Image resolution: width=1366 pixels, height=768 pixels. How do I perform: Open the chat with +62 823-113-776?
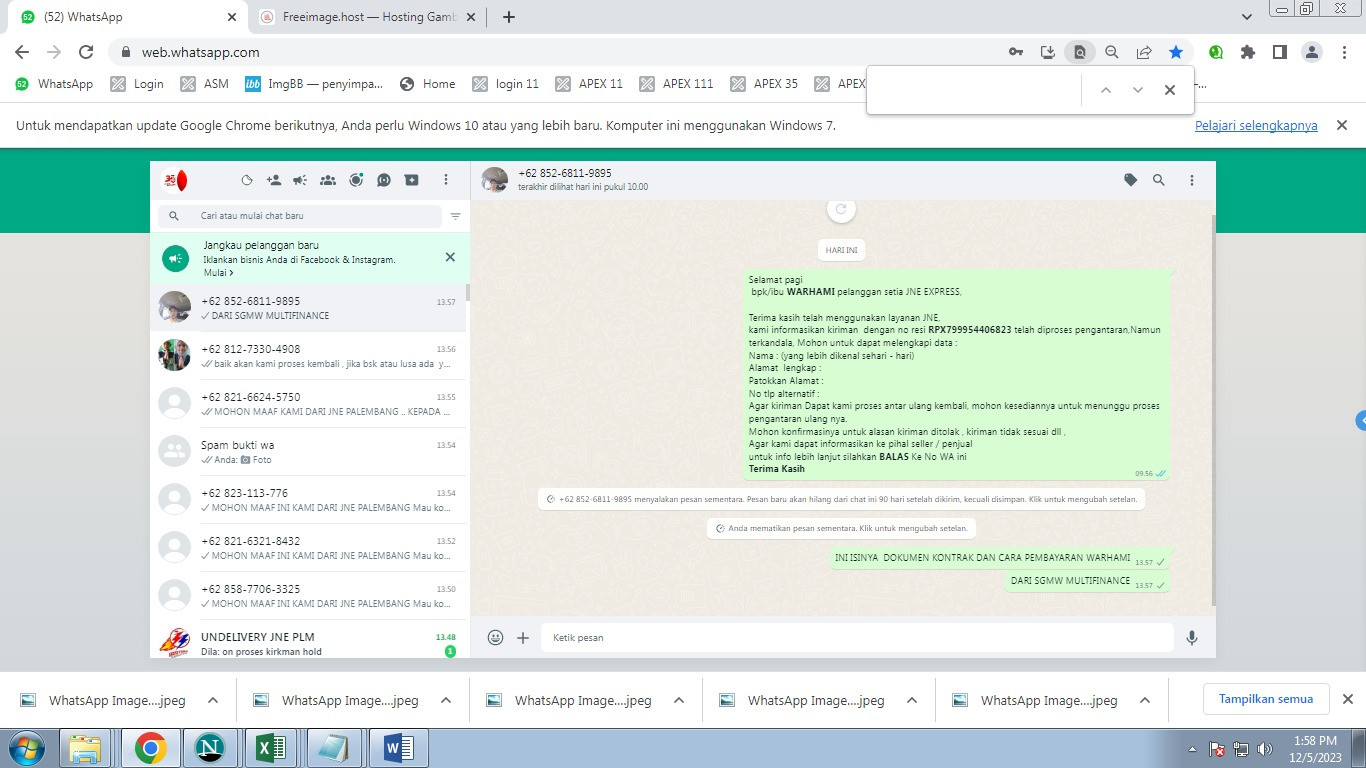tap(308, 500)
